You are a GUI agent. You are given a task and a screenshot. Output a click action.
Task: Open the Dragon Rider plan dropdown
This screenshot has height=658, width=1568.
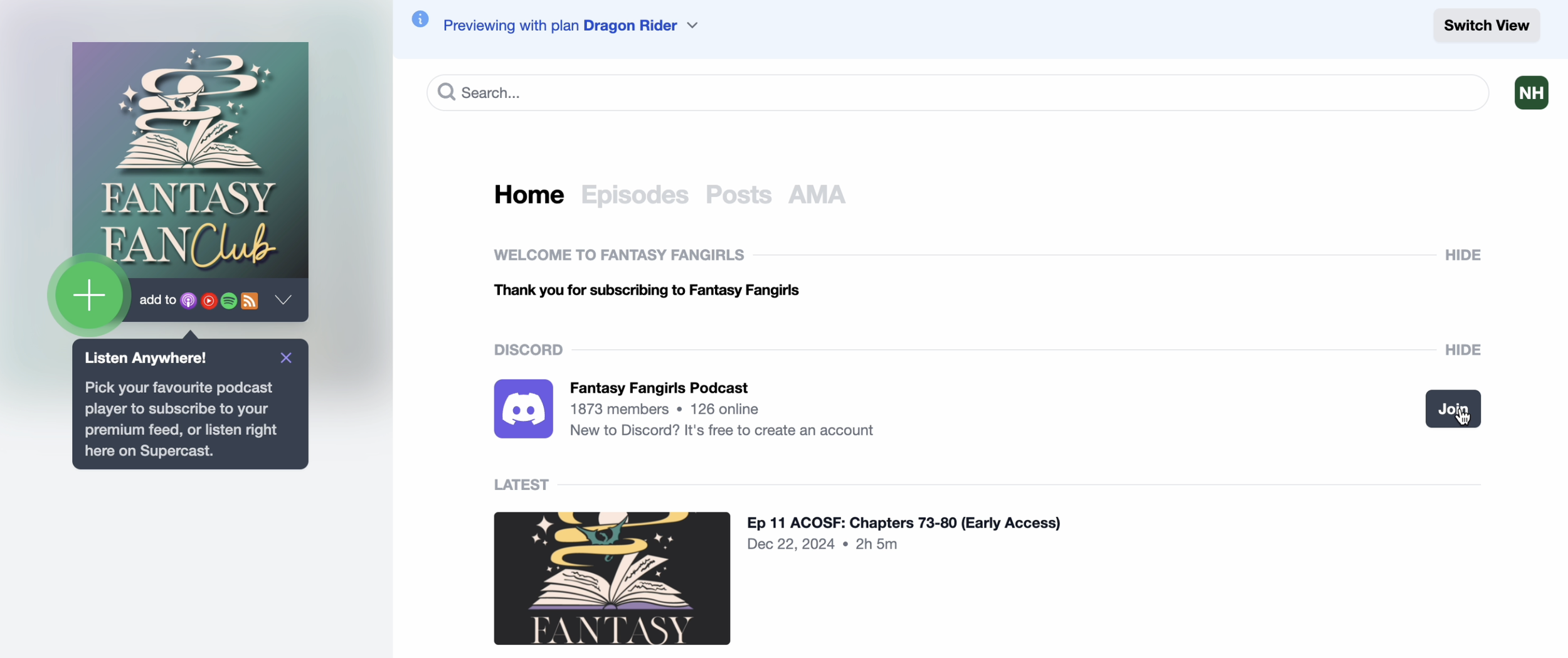[641, 25]
